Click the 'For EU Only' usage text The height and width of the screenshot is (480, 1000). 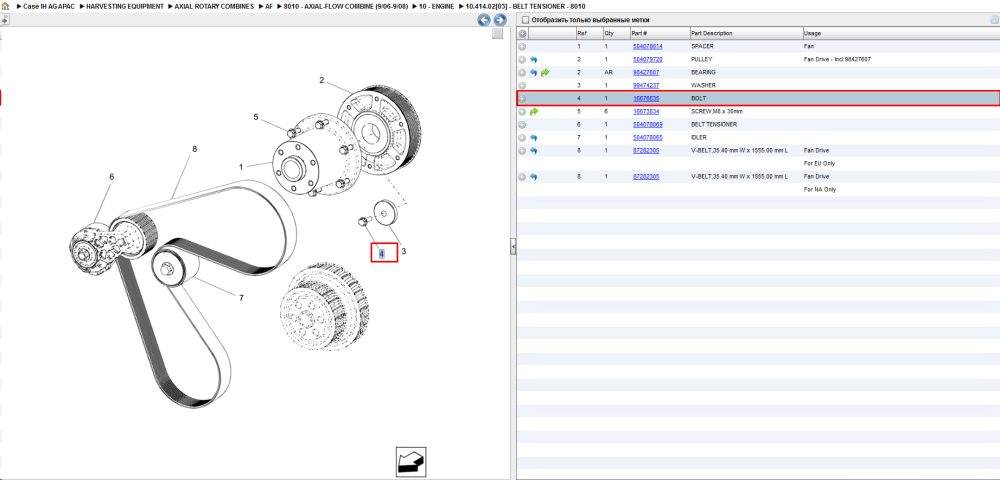click(x=820, y=164)
